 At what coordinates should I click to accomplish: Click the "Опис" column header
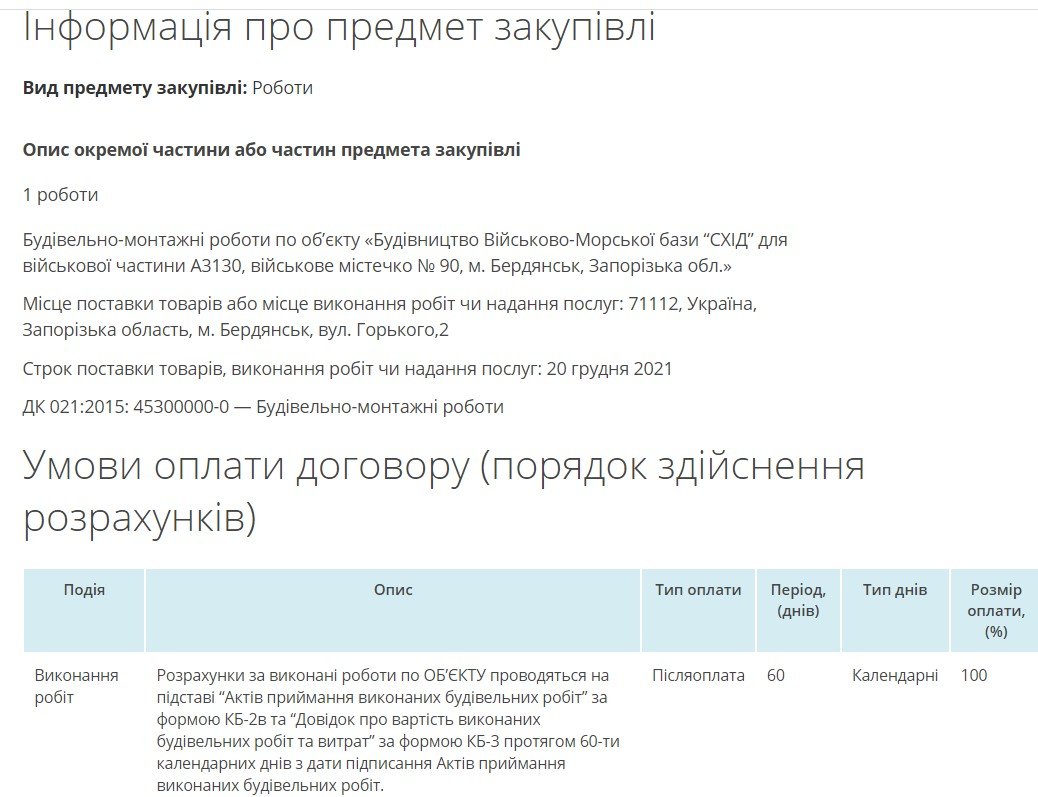click(x=393, y=590)
